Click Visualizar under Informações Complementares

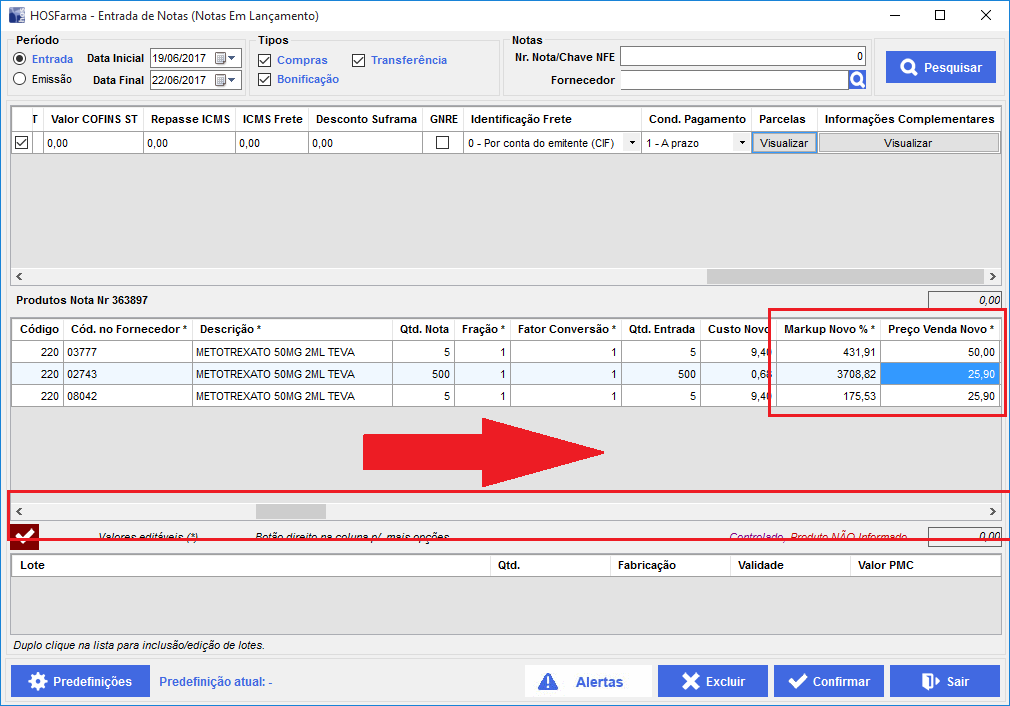(x=908, y=143)
